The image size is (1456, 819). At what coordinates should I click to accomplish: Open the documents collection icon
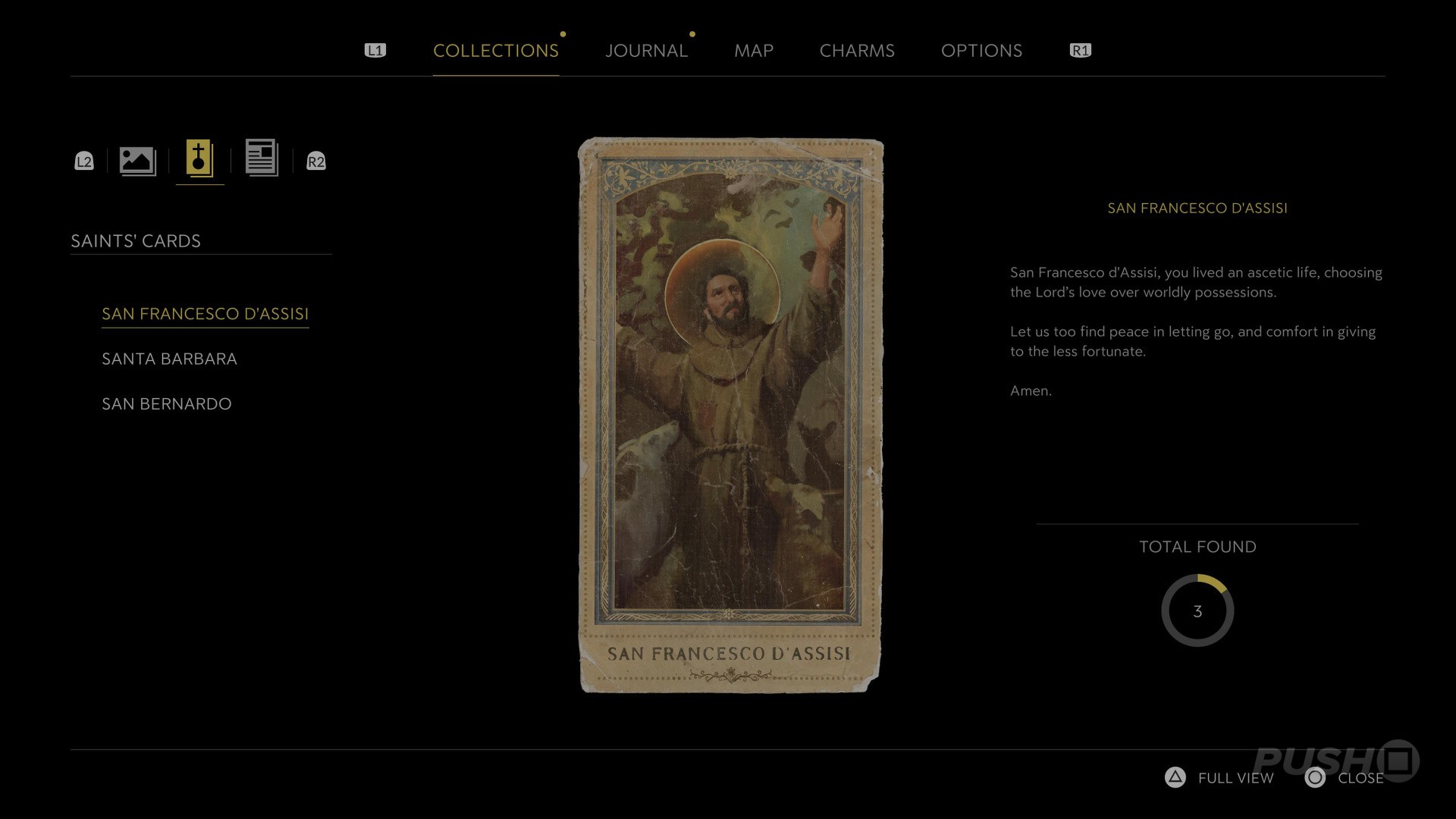(x=262, y=158)
